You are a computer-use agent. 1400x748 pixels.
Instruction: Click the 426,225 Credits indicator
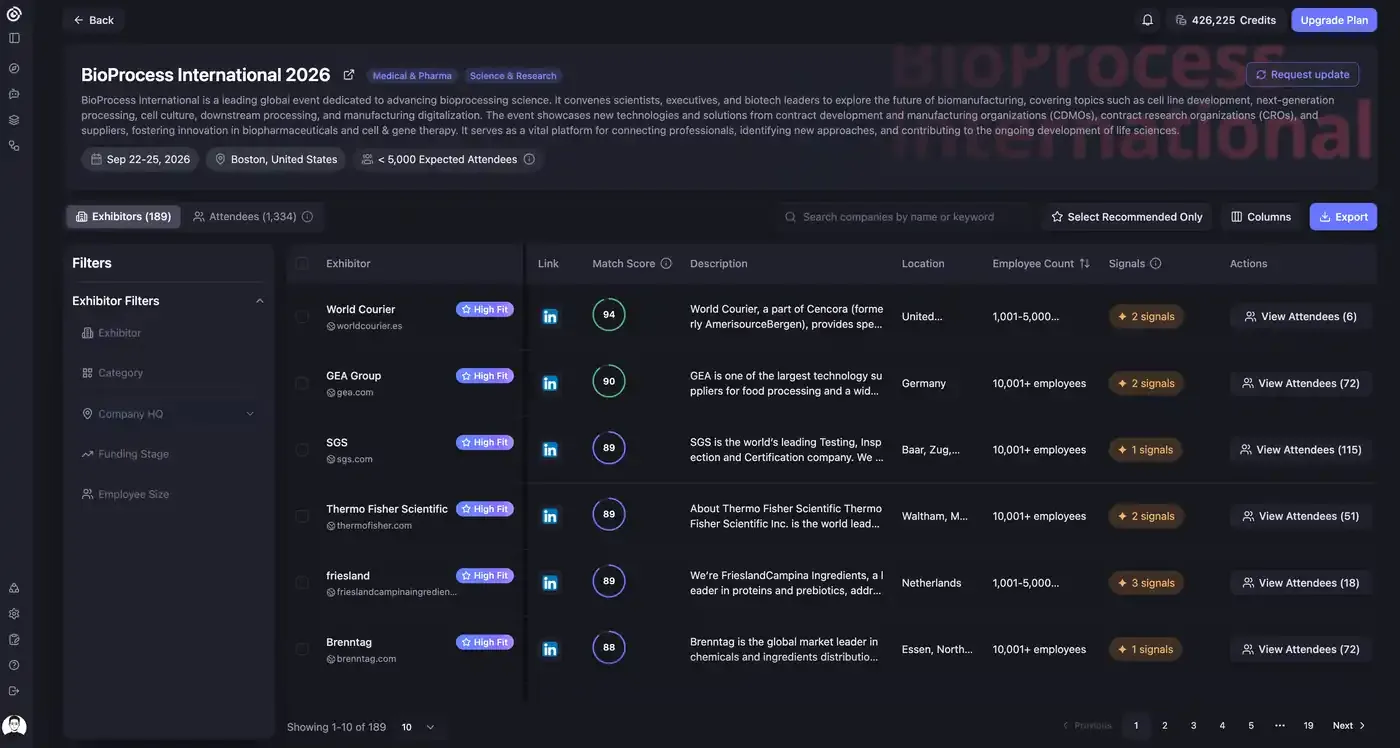tap(1225, 20)
